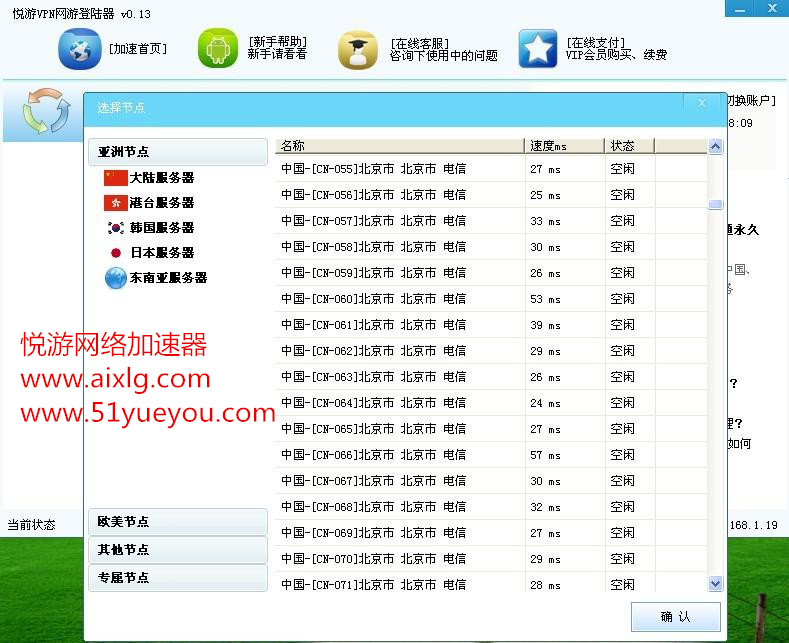
Task: Close the 选择节点 dialog
Action: click(701, 103)
